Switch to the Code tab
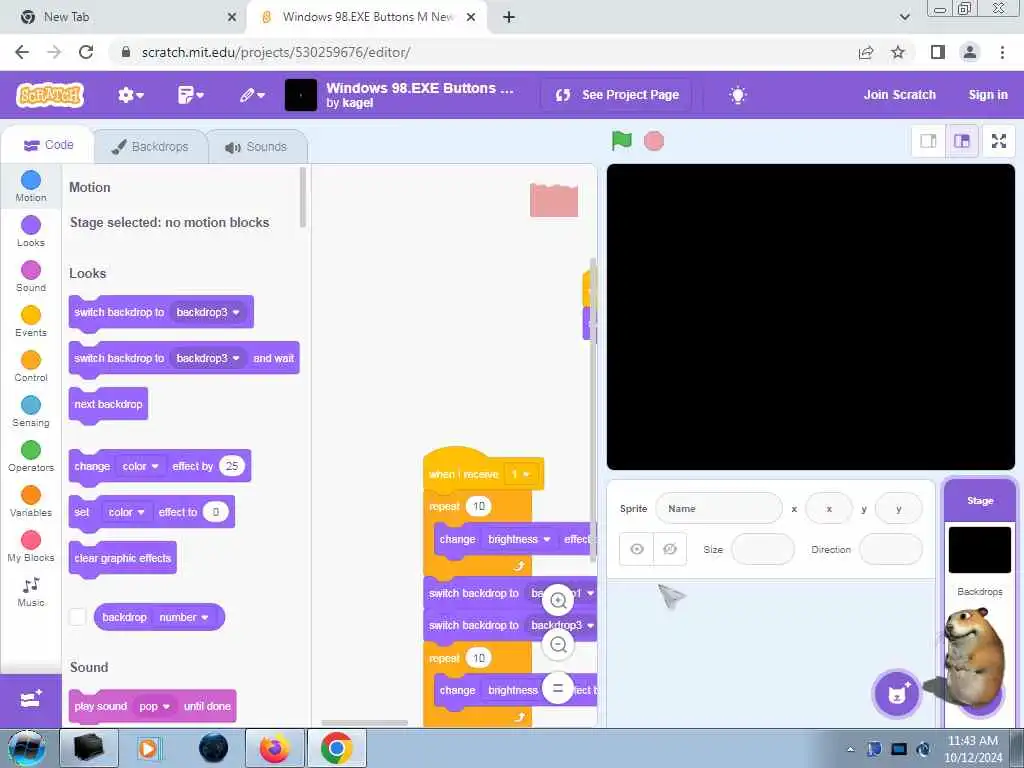The width and height of the screenshot is (1024, 768). [x=48, y=145]
